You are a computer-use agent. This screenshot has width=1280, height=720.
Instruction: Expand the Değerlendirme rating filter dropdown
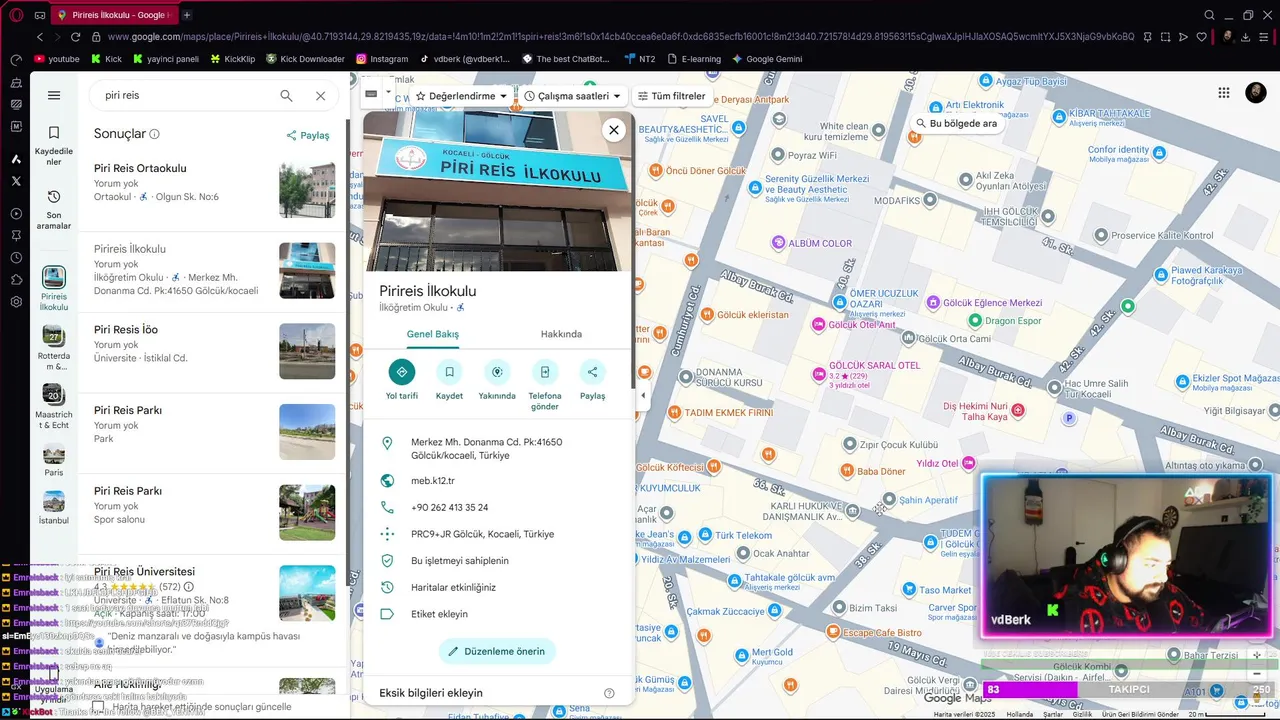[462, 96]
